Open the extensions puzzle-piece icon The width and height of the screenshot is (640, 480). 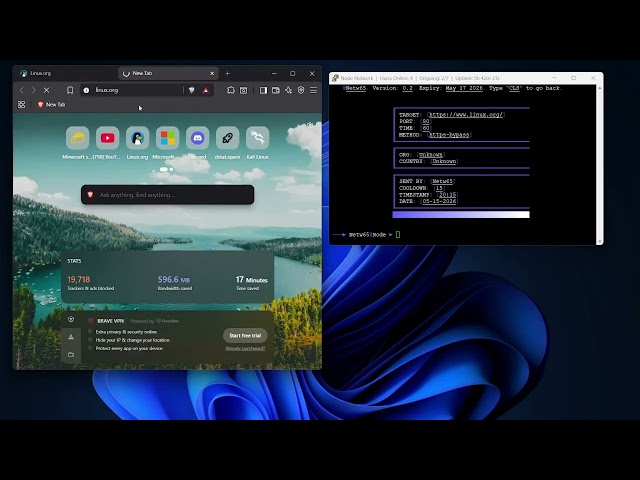pos(231,90)
